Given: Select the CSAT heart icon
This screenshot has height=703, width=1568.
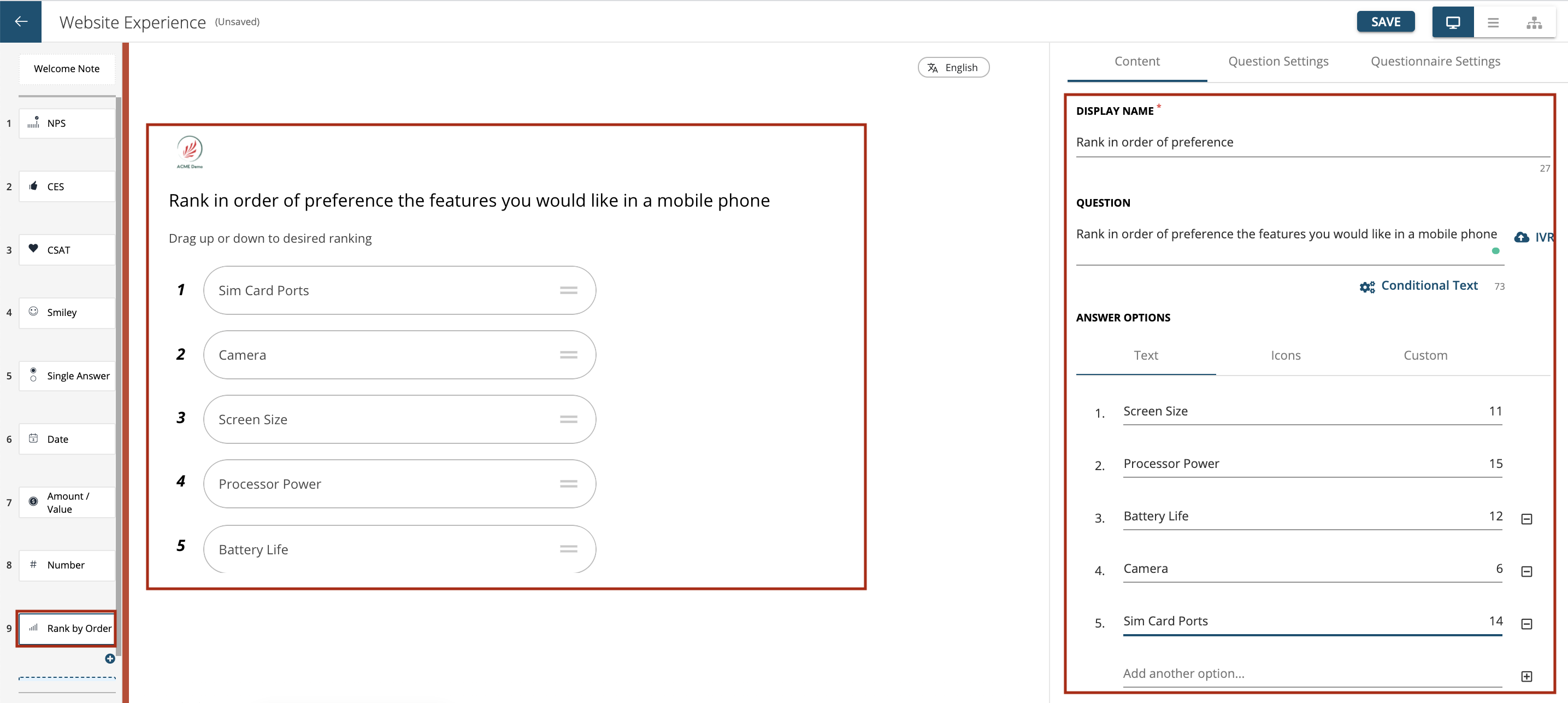Looking at the screenshot, I should pyautogui.click(x=33, y=249).
